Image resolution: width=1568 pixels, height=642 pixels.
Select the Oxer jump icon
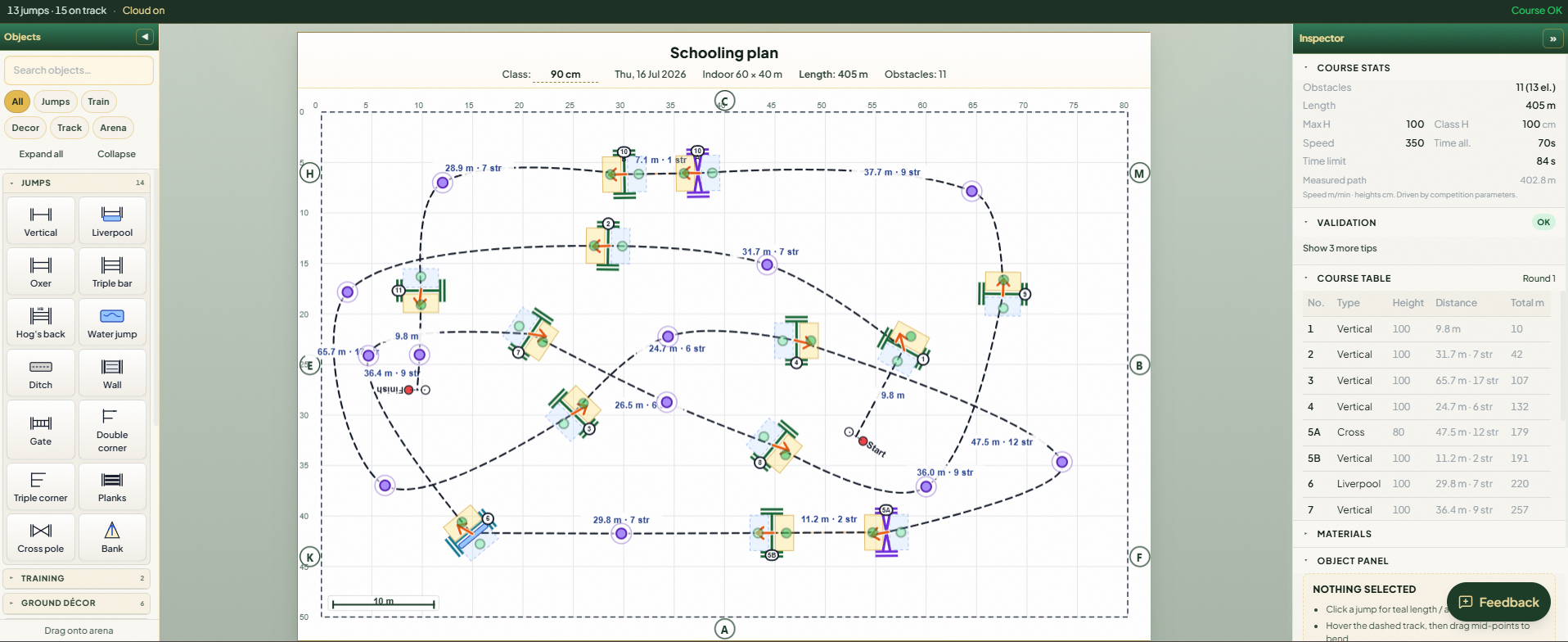41,271
